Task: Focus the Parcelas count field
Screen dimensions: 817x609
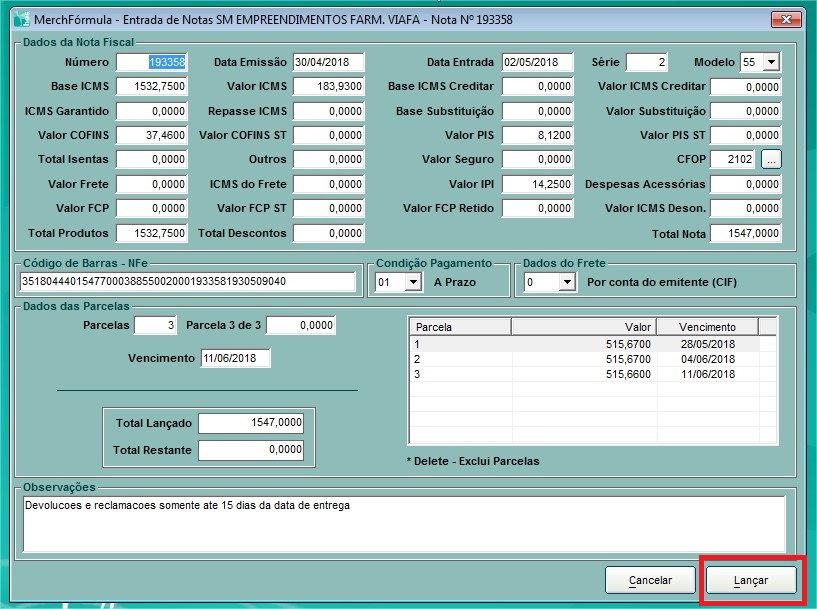Action: pos(154,326)
